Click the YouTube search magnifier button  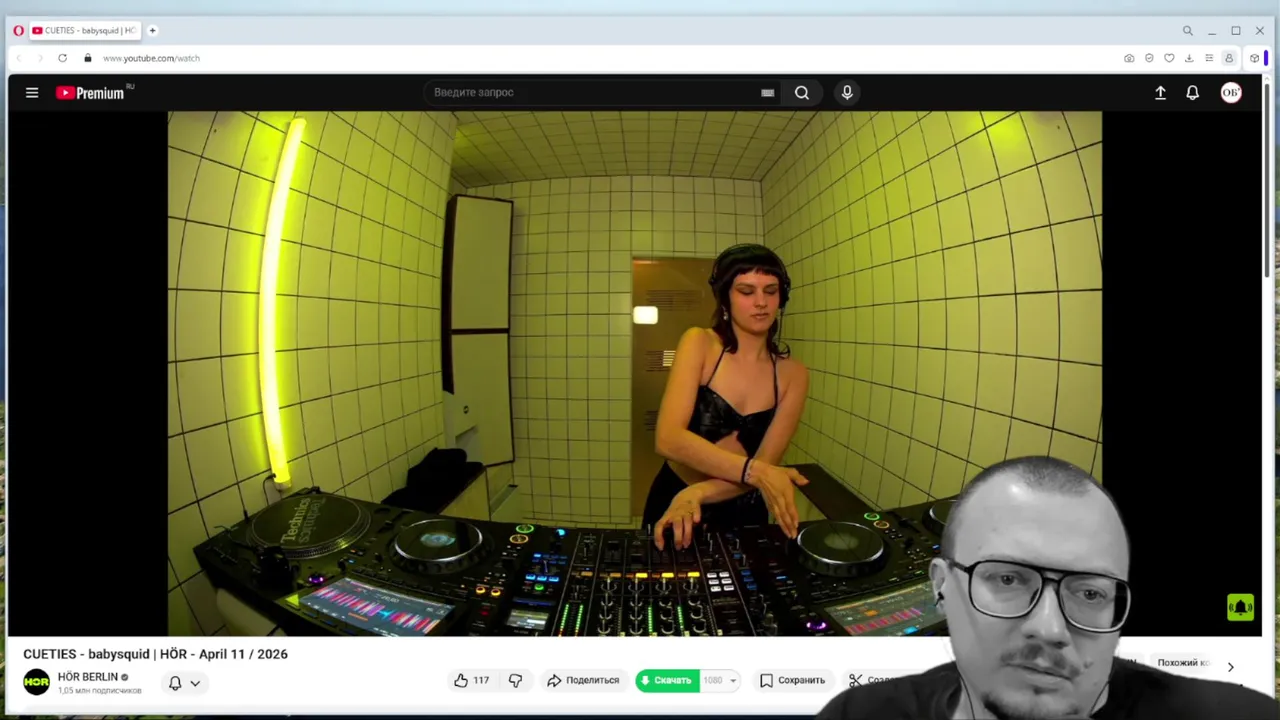coord(802,92)
